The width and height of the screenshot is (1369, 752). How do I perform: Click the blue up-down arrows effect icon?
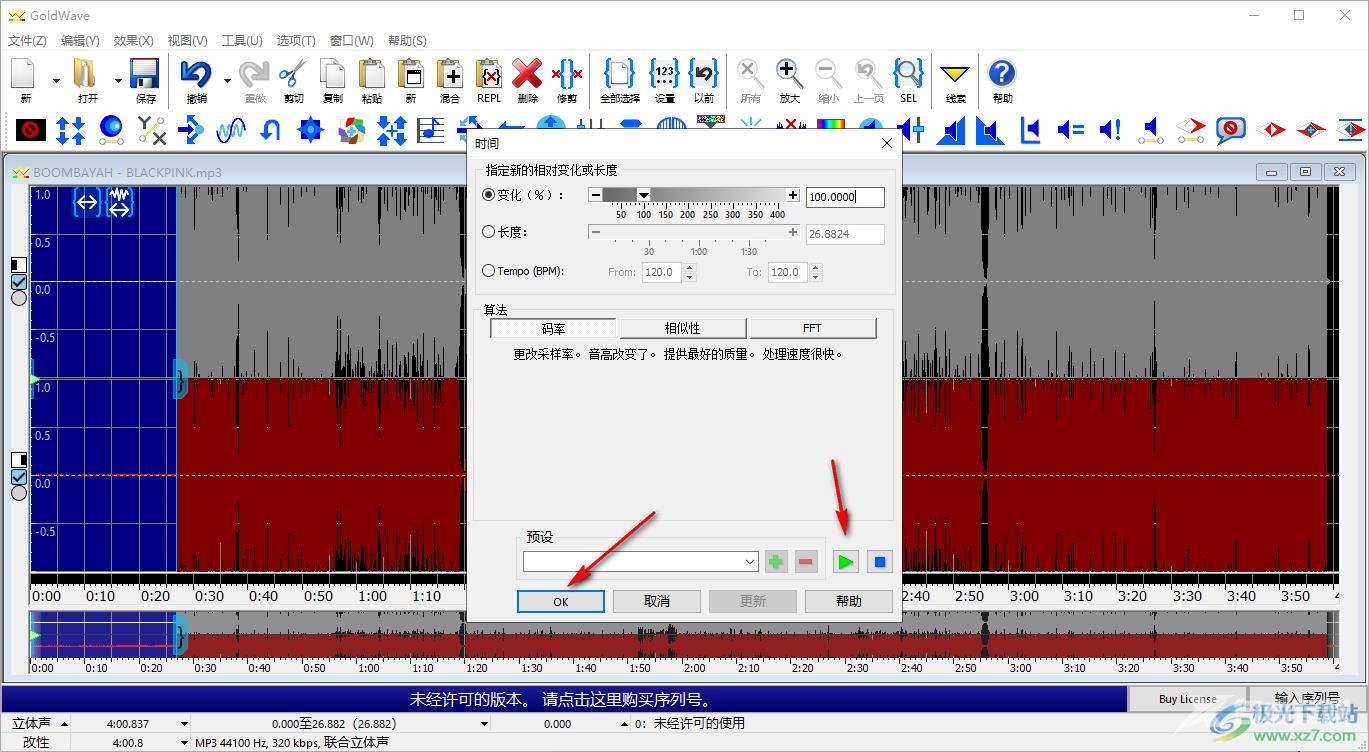pyautogui.click(x=70, y=129)
